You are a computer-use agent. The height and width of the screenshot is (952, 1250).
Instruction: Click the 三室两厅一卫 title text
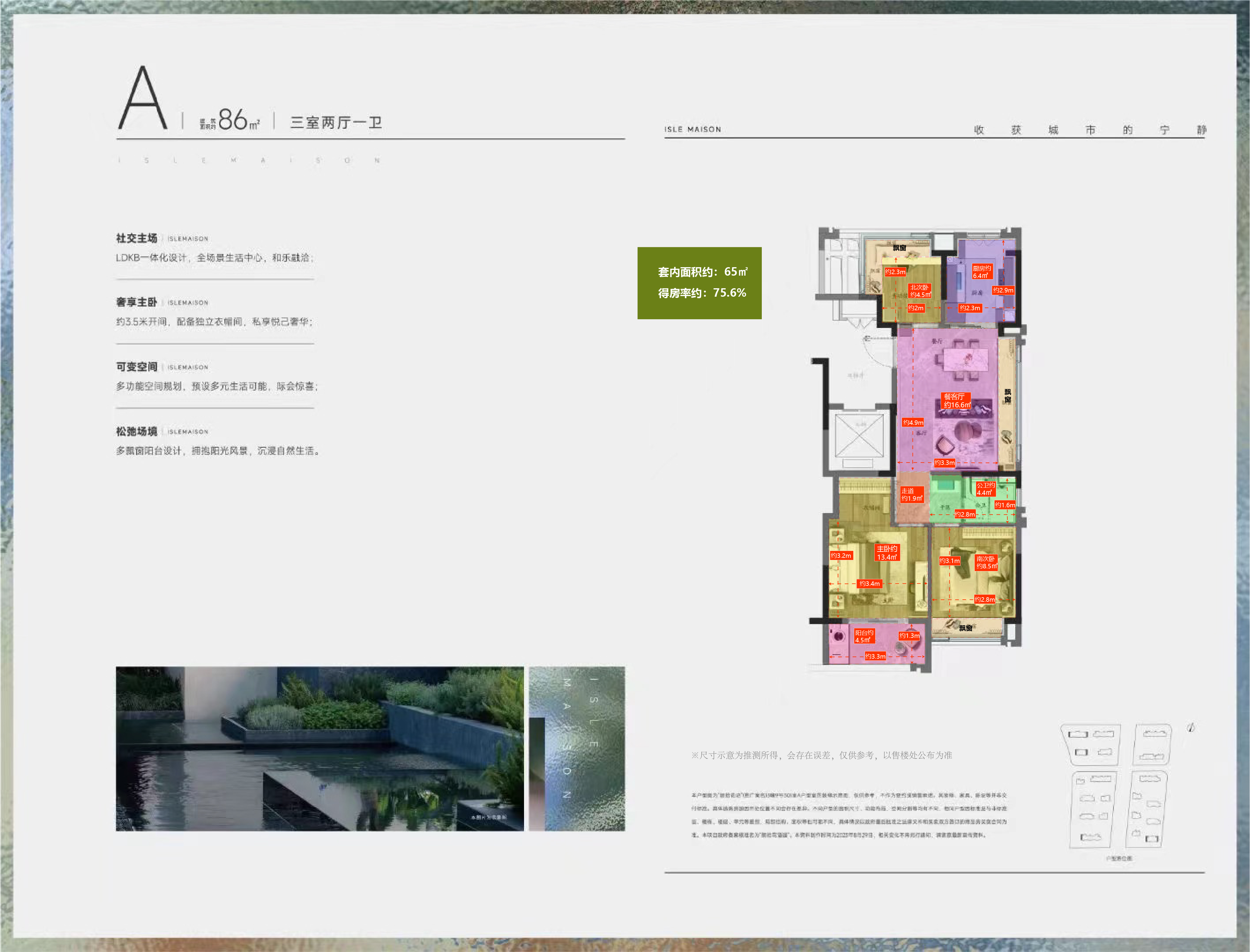[336, 122]
